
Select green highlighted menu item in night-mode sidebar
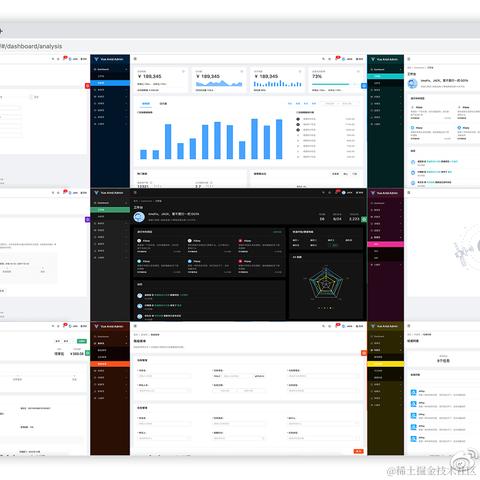110,210
